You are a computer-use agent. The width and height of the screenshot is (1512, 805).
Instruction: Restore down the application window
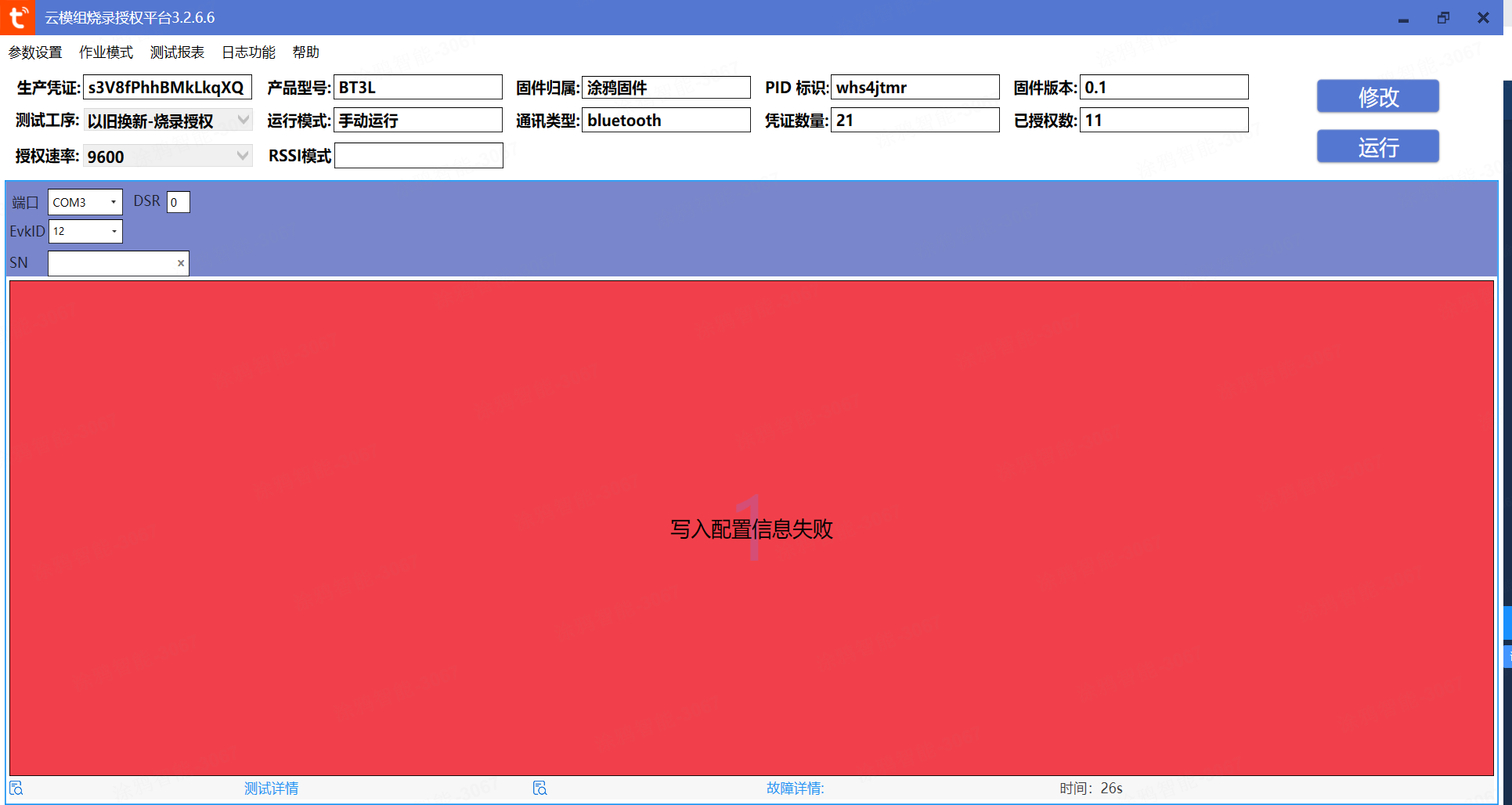click(1443, 18)
